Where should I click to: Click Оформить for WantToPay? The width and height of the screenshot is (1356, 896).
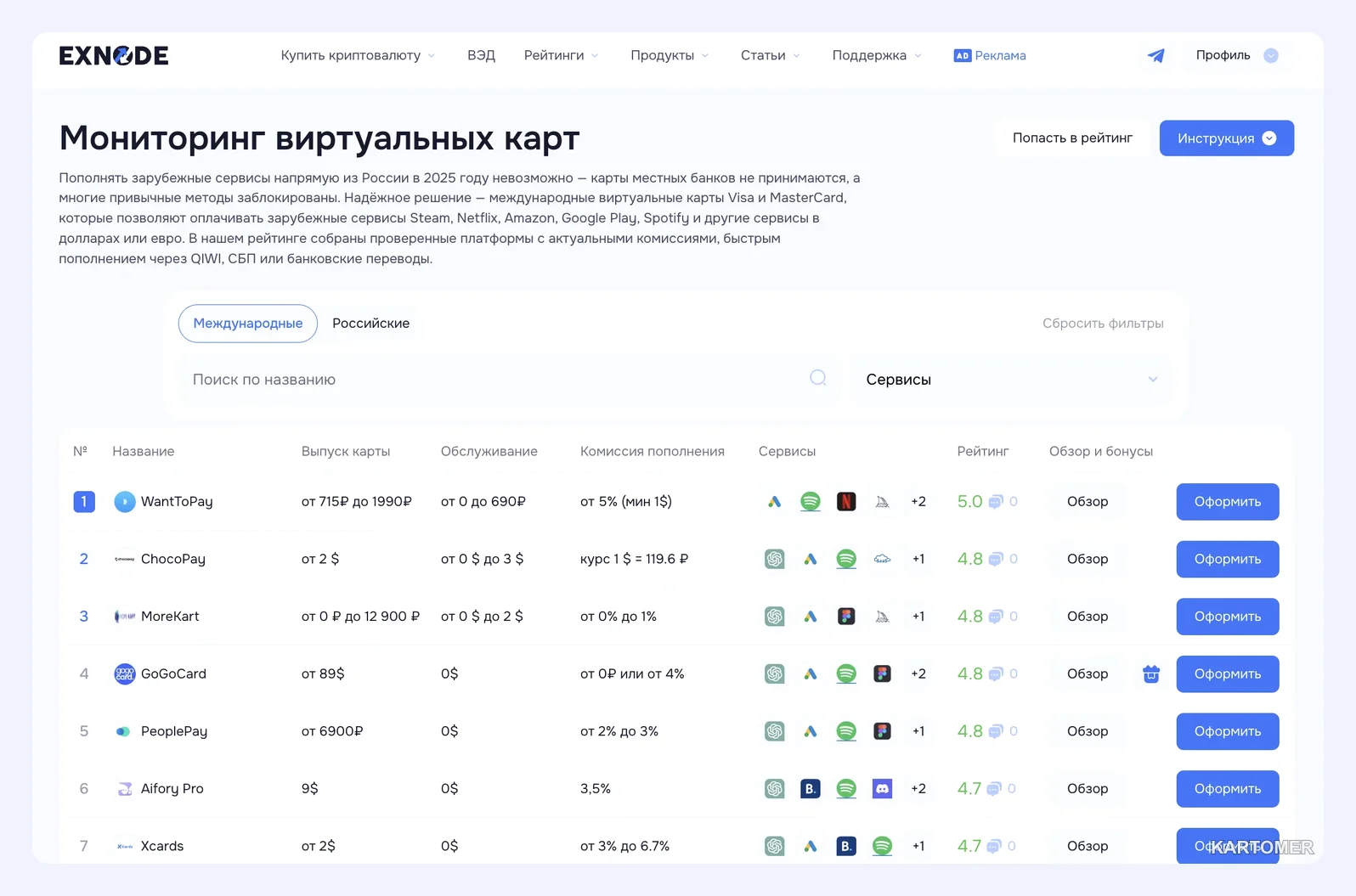click(x=1228, y=501)
